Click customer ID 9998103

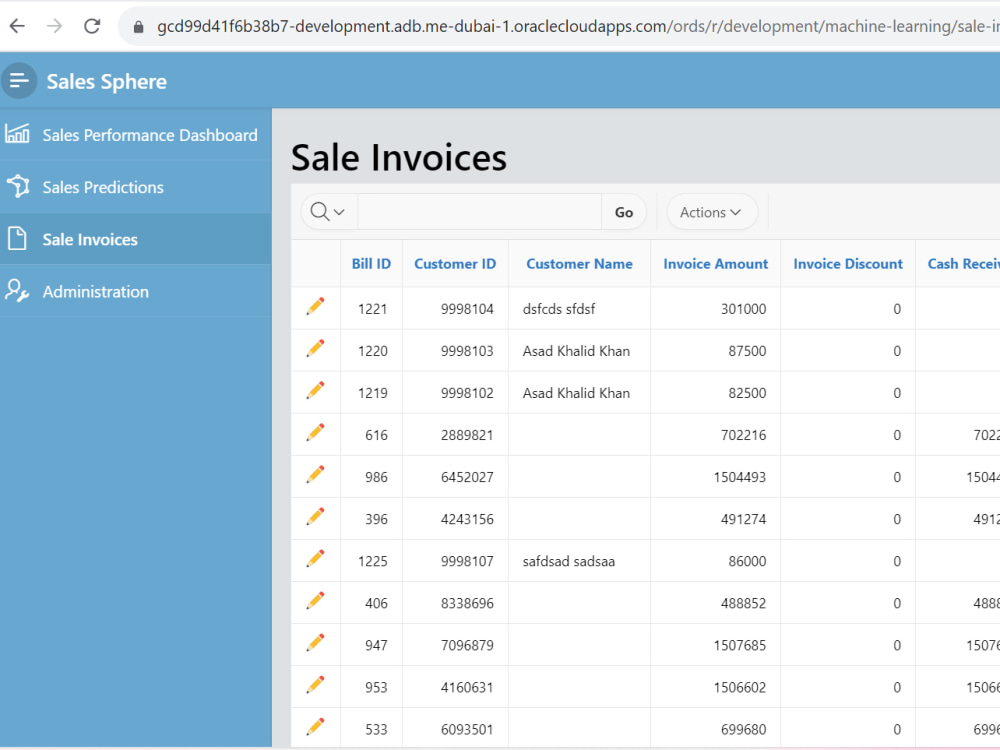(467, 351)
